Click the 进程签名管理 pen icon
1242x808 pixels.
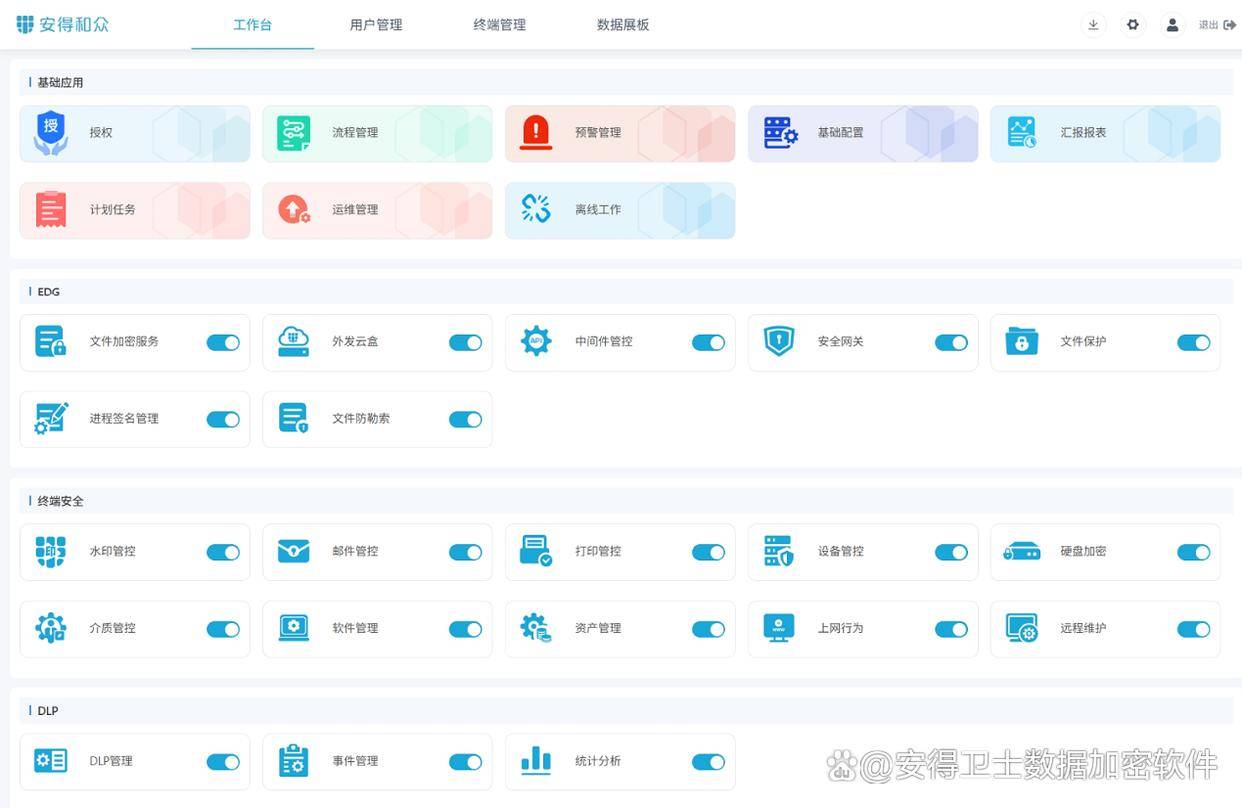click(x=51, y=419)
